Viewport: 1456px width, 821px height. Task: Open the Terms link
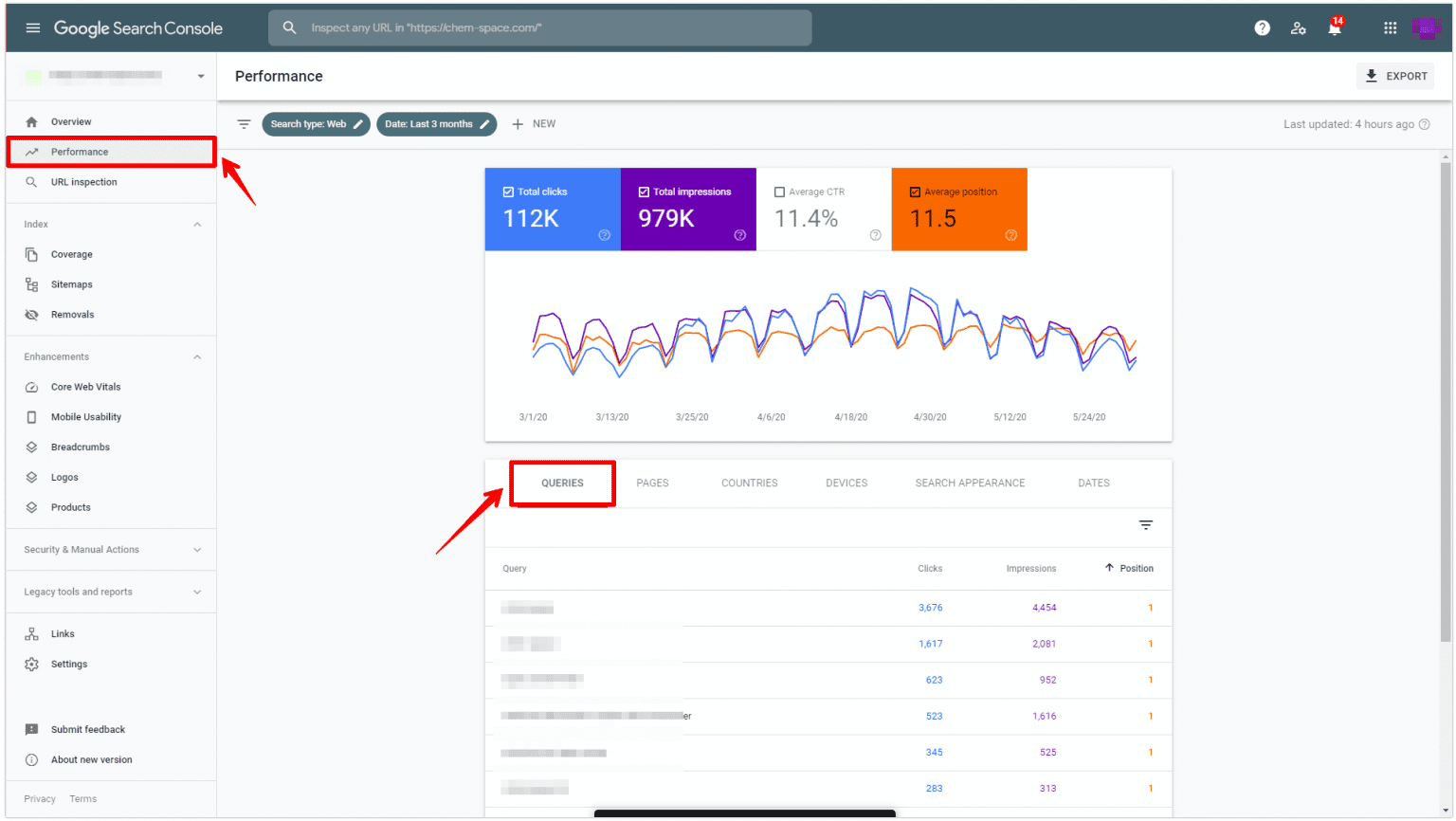point(83,799)
